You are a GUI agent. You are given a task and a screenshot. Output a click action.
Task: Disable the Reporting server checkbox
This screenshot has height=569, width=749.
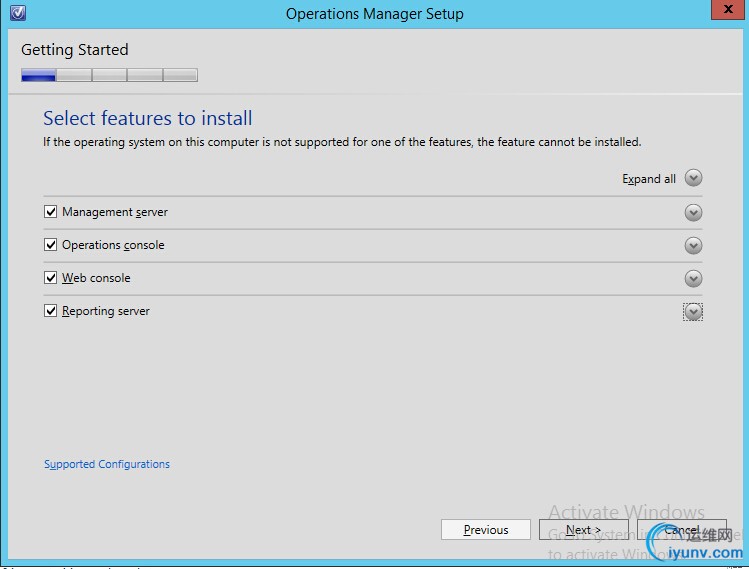tap(51, 311)
